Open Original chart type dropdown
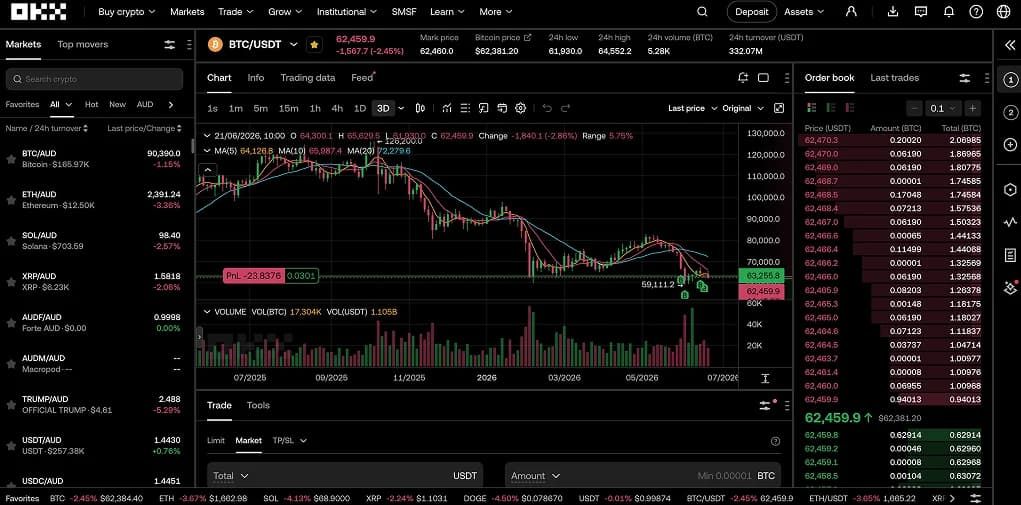This screenshot has width=1021, height=505. [x=743, y=108]
